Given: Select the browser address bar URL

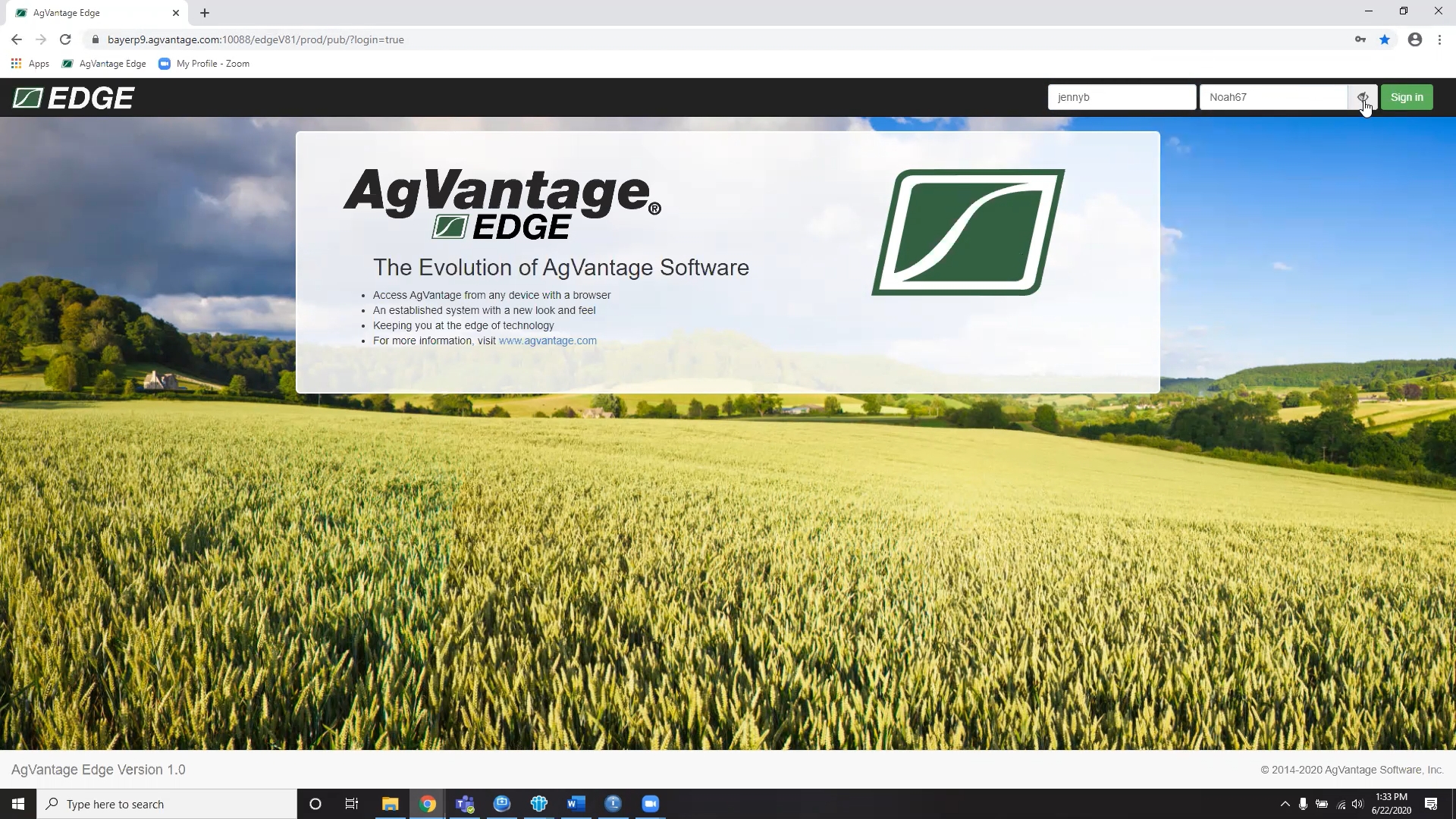Looking at the screenshot, I should 256,39.
